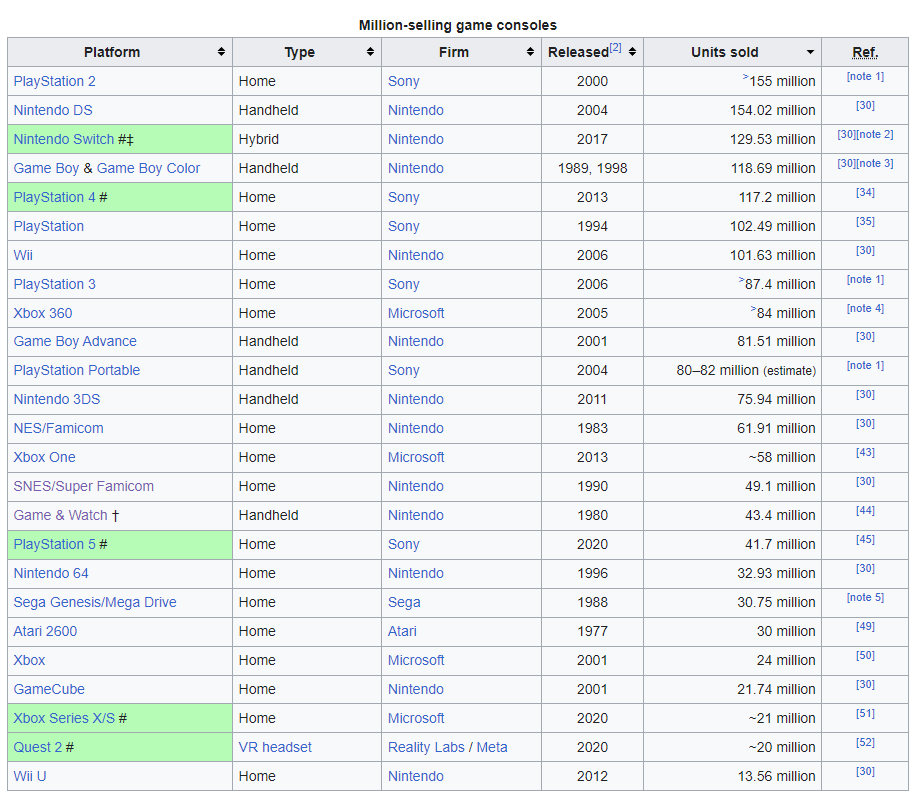920x791 pixels.
Task: Open the PlayStation 5 link
Action: point(55,544)
